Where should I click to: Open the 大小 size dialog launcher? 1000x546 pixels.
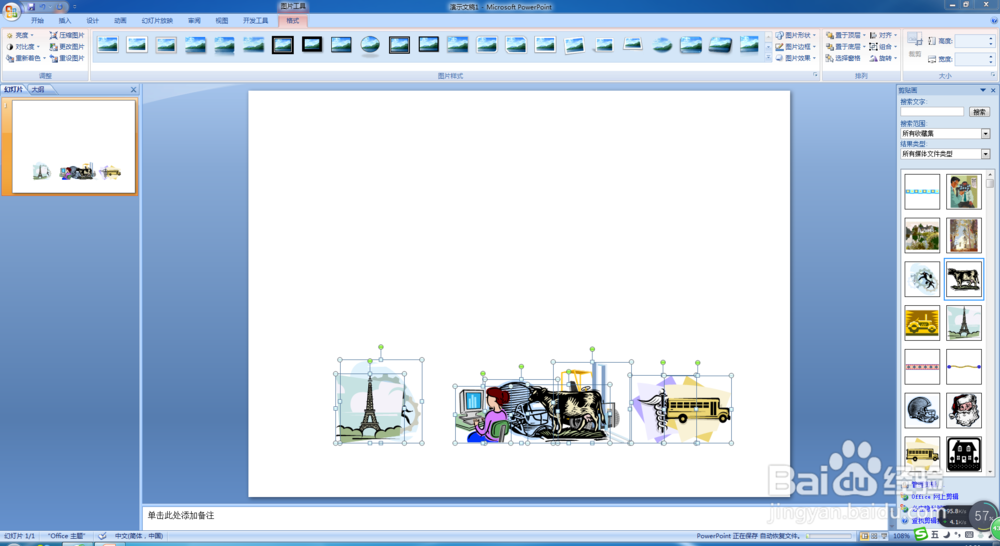pos(993,75)
